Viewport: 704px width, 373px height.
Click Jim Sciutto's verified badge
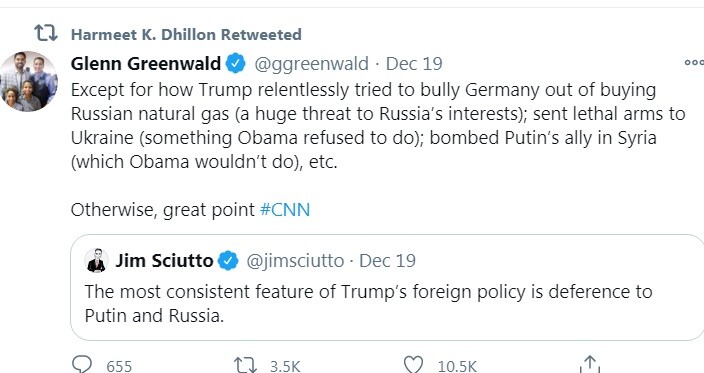(228, 261)
